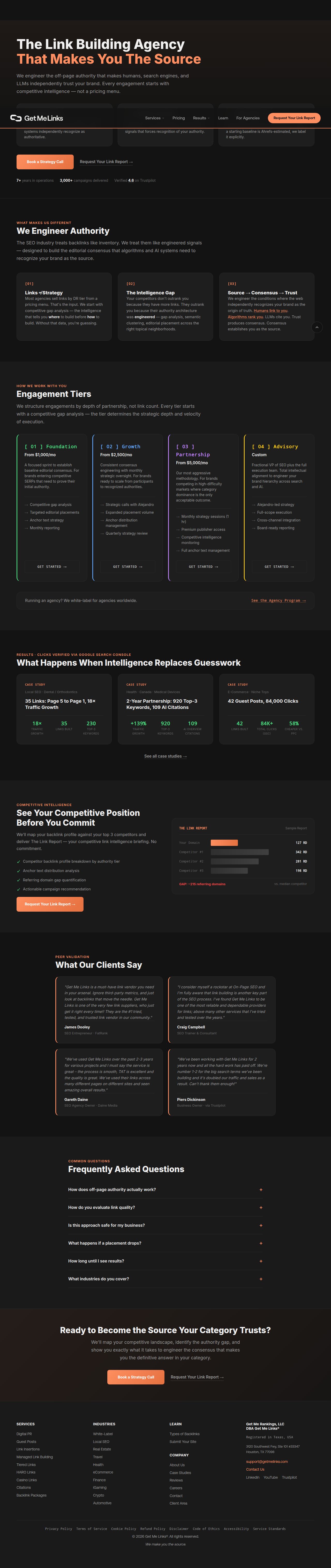Click the support@getmelinks.com email link
The image size is (331, 1568).
coord(267,1462)
